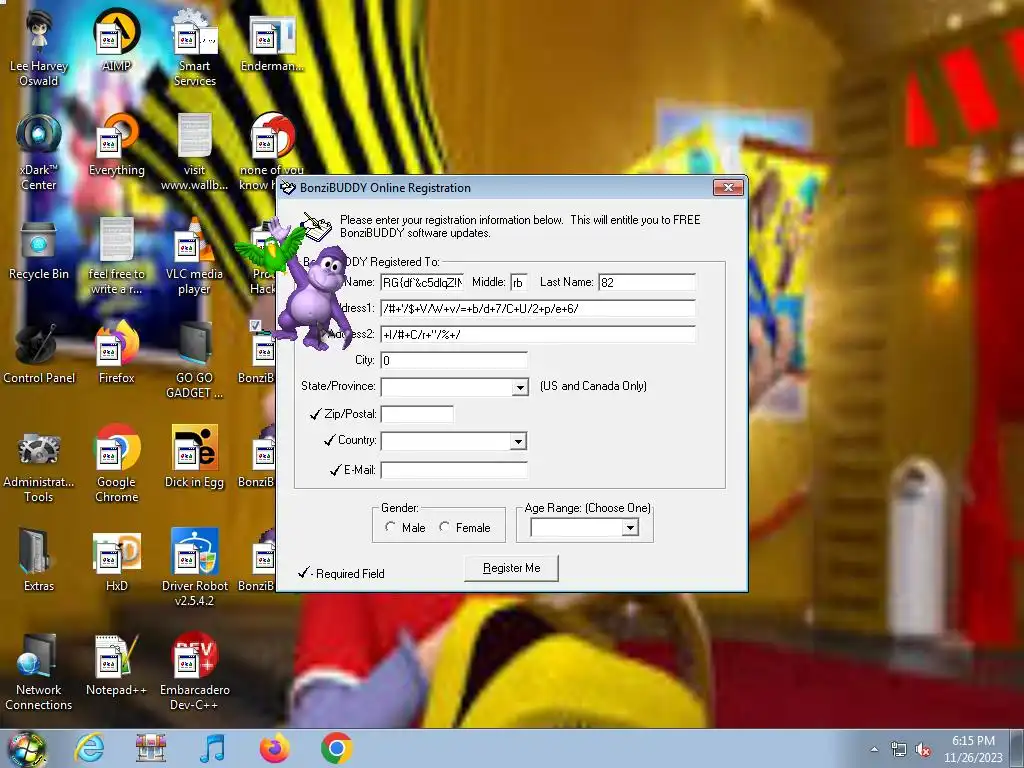Open the treasure chest taskbar icon

pos(150,748)
